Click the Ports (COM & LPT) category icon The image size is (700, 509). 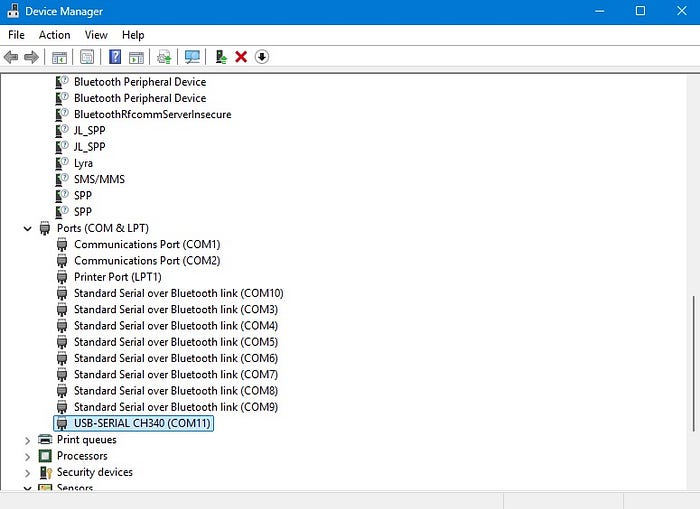coord(45,228)
